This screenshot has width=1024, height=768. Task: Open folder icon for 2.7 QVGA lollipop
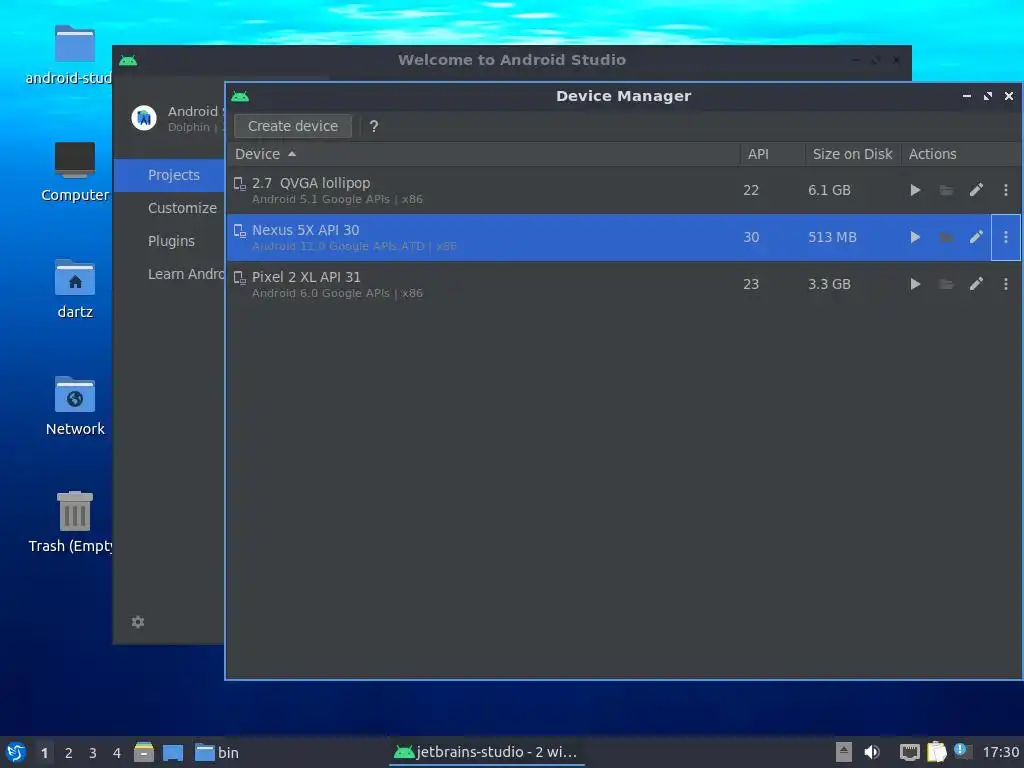[x=946, y=190]
